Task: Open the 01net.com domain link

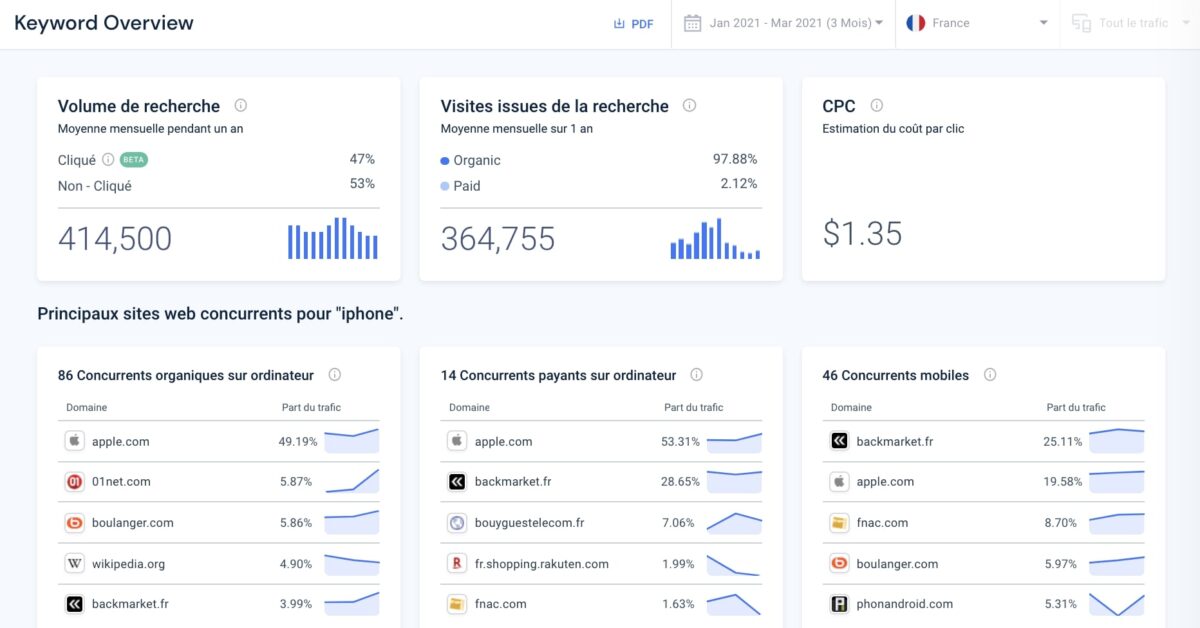Action: tap(121, 482)
